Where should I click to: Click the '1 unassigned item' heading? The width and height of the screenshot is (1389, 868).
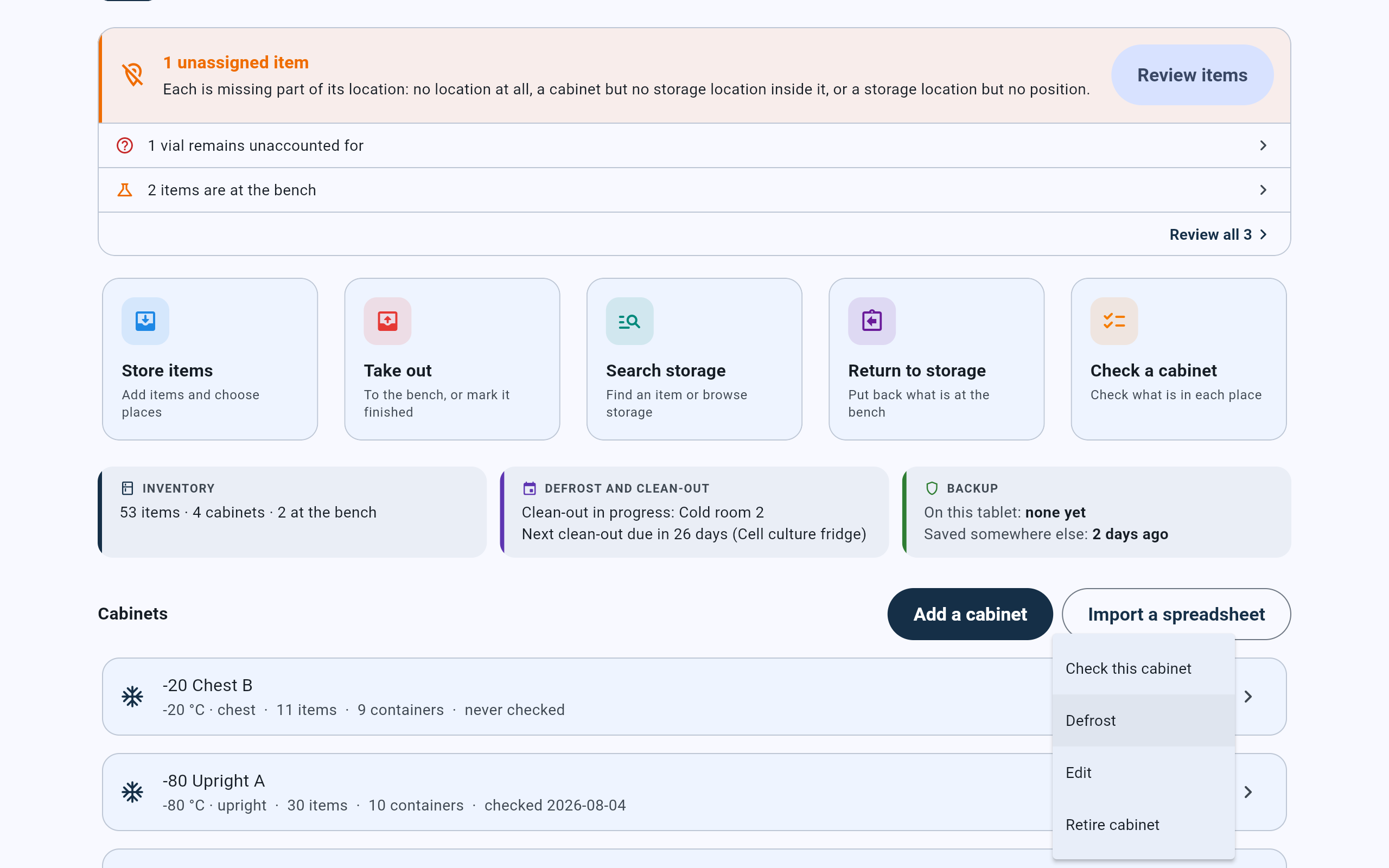pos(236,62)
